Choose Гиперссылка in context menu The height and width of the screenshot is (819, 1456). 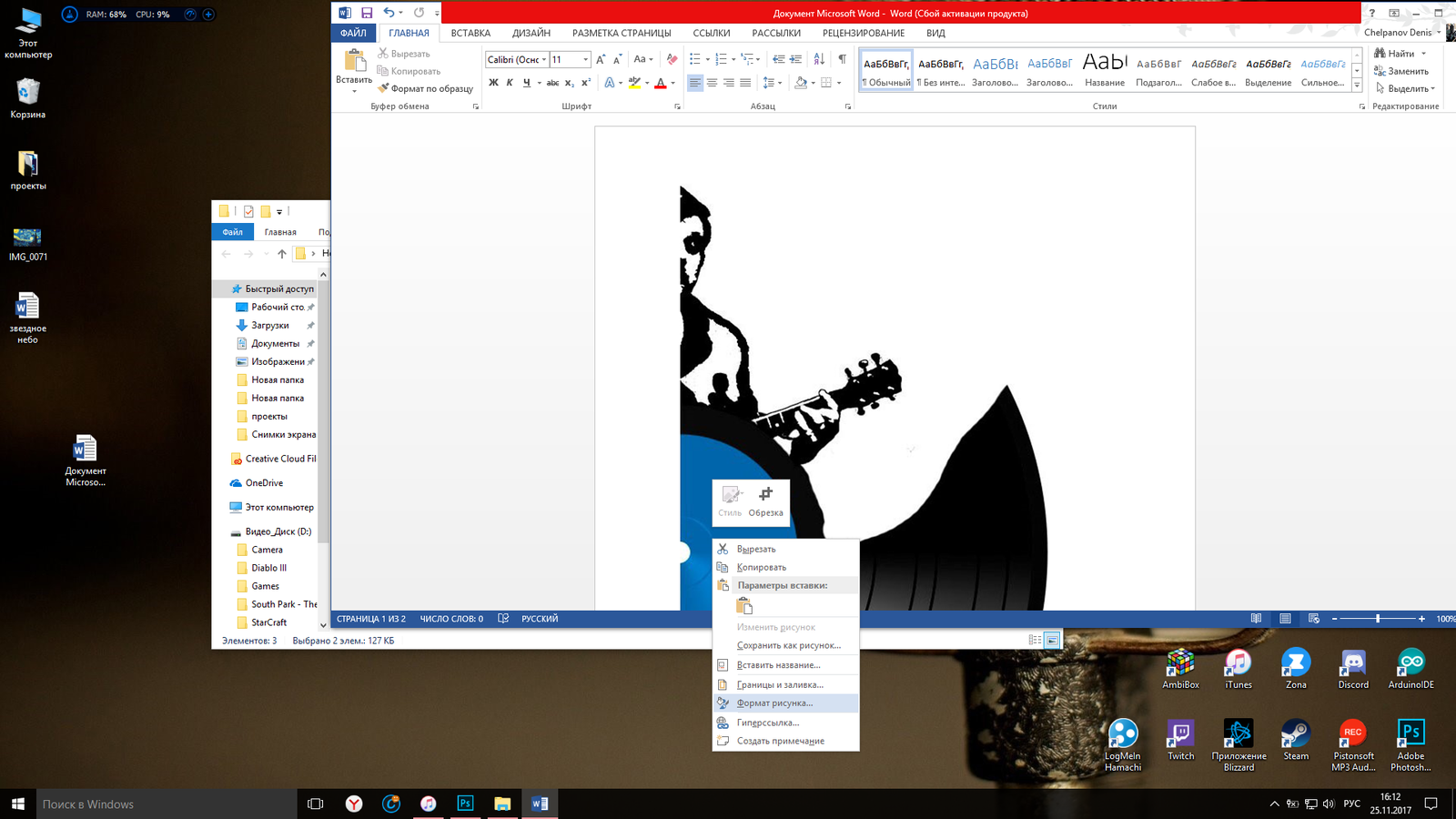pyautogui.click(x=785, y=723)
